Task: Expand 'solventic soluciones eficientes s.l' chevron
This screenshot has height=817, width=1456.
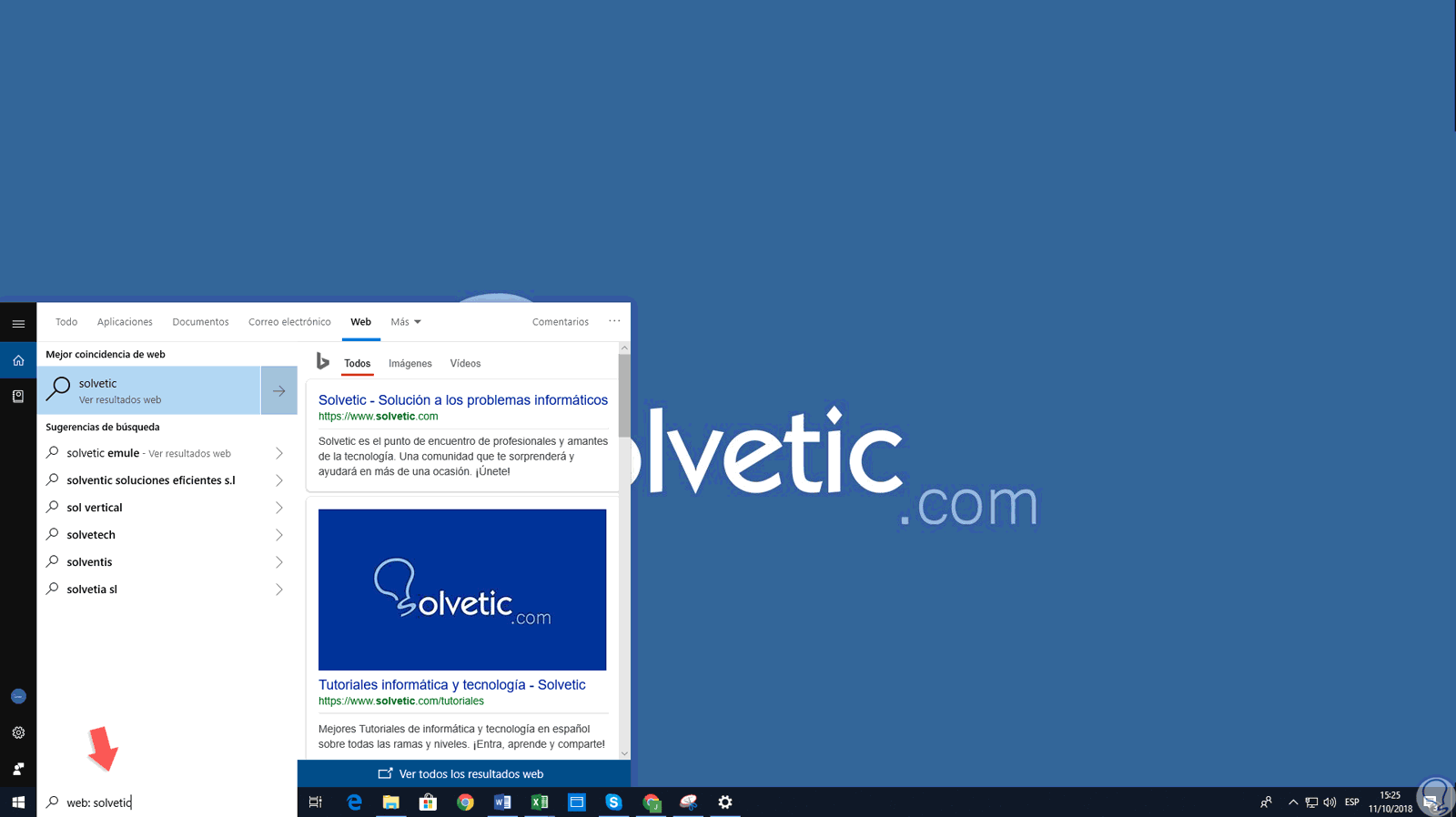Action: coord(279,480)
